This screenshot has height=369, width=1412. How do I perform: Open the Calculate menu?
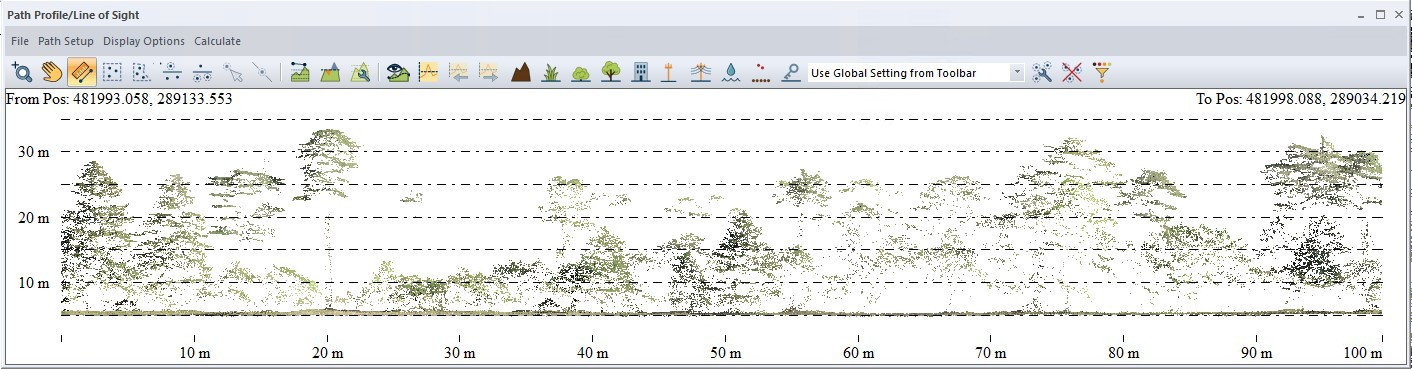pyautogui.click(x=217, y=41)
